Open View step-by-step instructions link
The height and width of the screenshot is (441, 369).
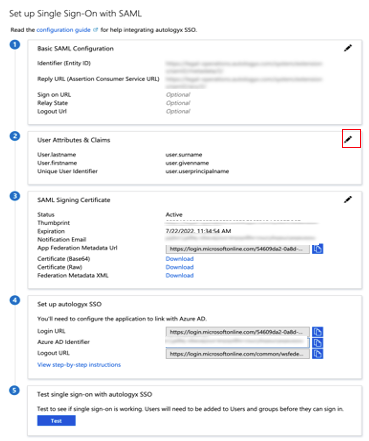point(79,365)
